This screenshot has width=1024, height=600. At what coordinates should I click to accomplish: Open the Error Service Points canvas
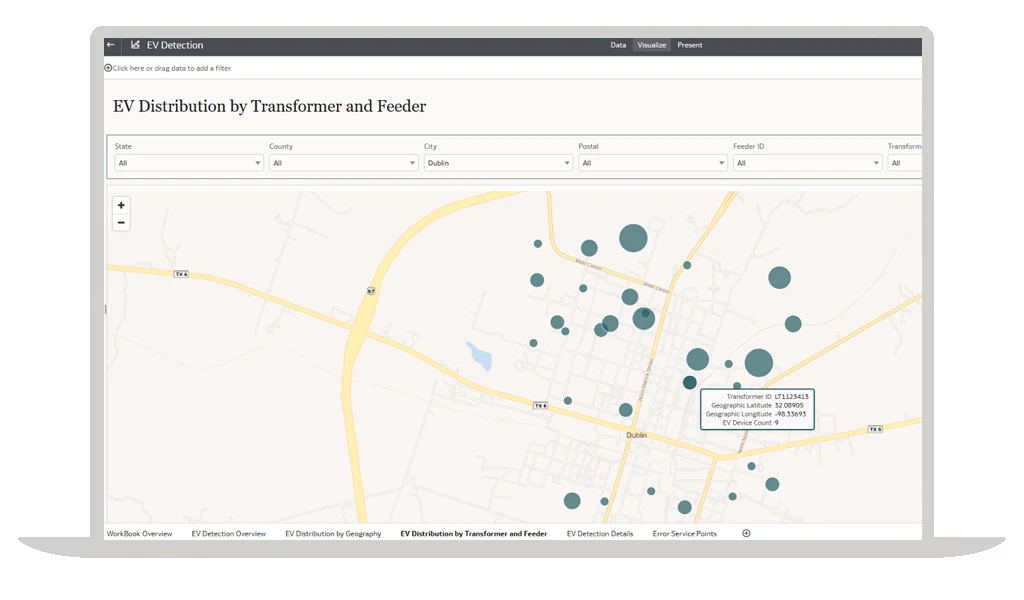click(x=685, y=534)
